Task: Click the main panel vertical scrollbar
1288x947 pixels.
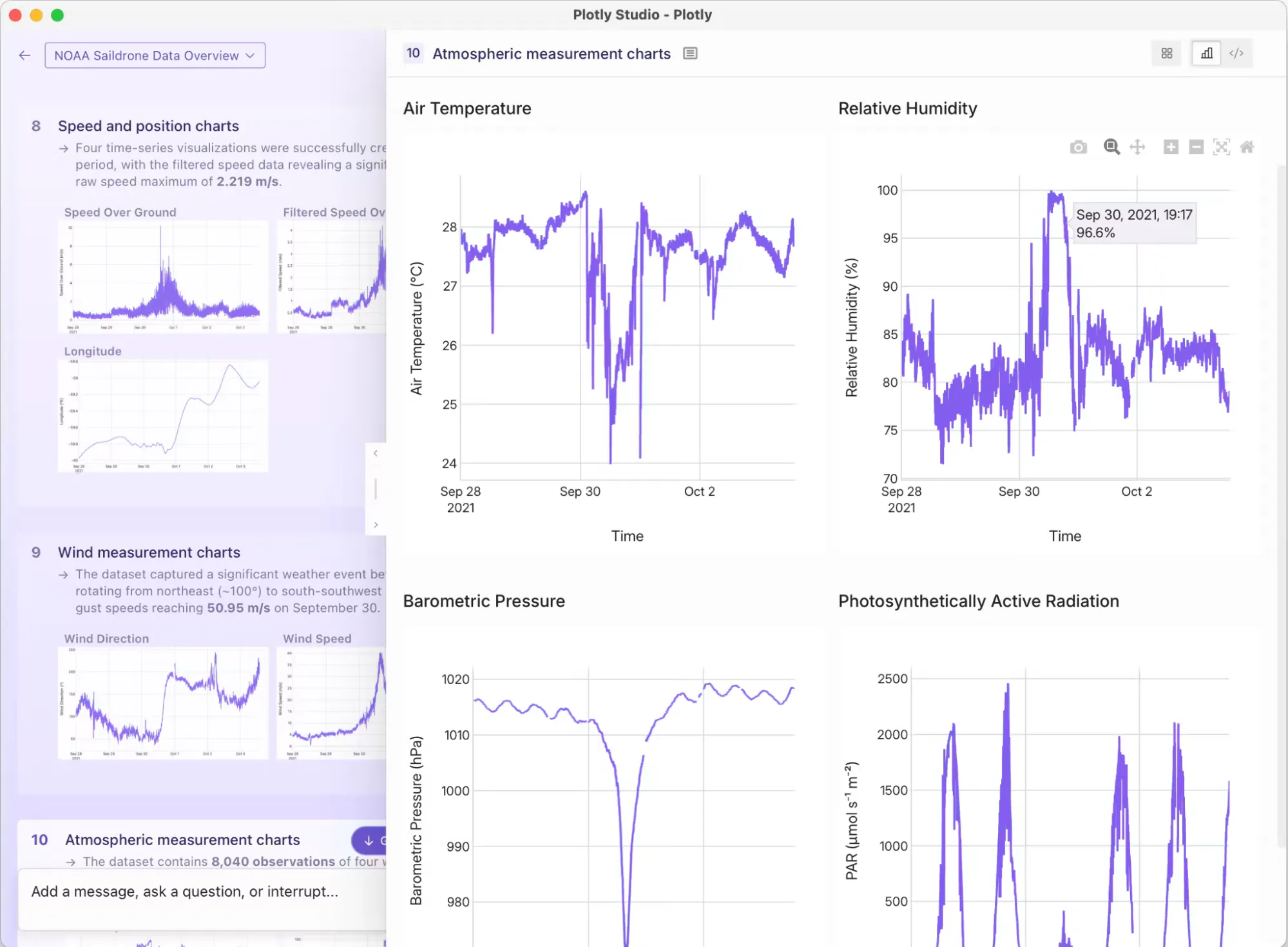Action: point(1281,506)
